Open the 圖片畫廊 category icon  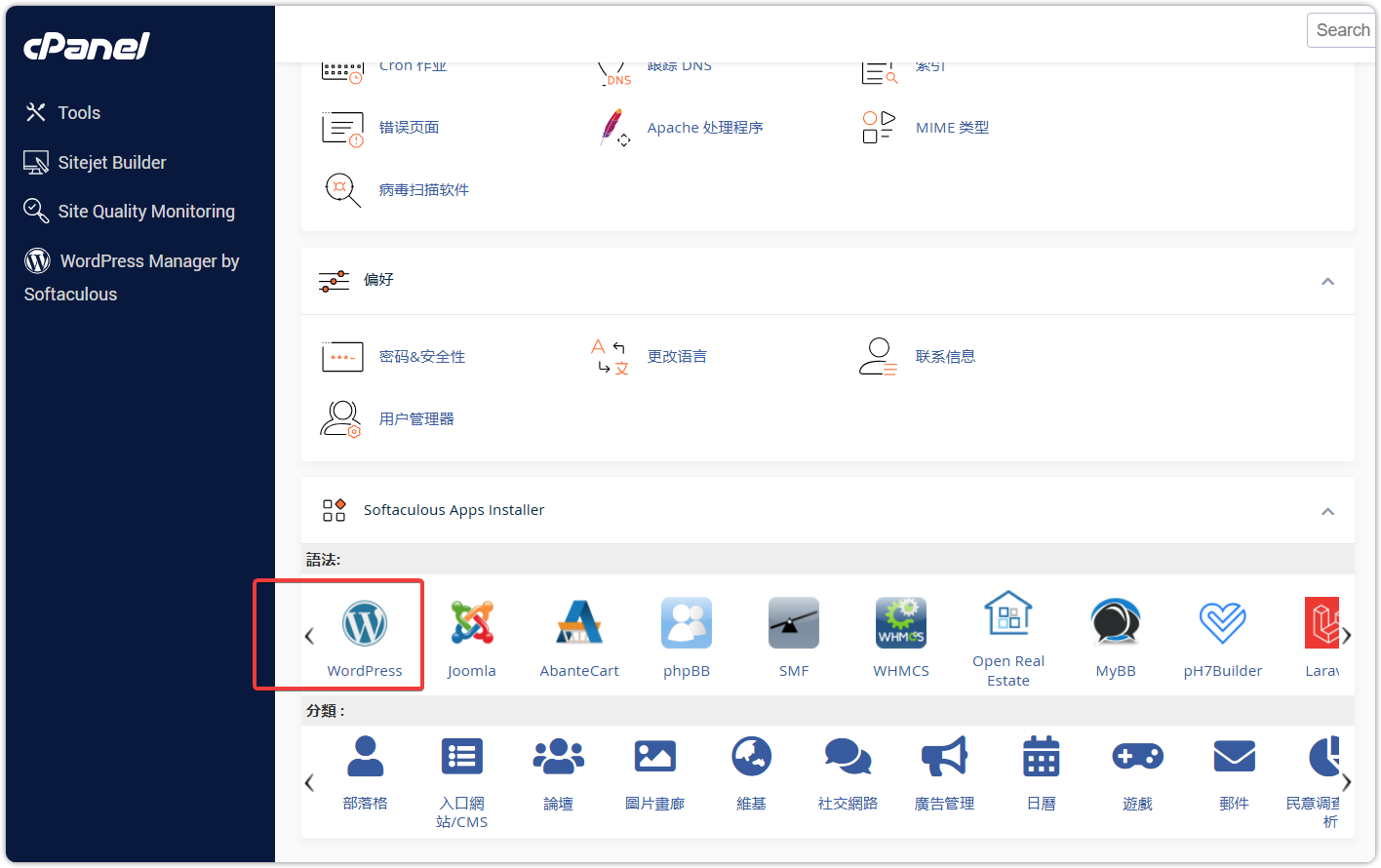coord(655,756)
